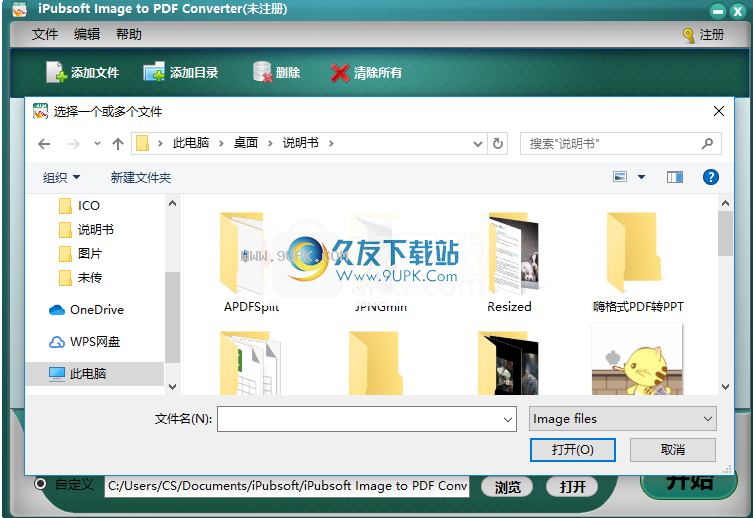Click the Add File (添加文件) toolbar icon
The height and width of the screenshot is (518, 753).
coord(56,72)
